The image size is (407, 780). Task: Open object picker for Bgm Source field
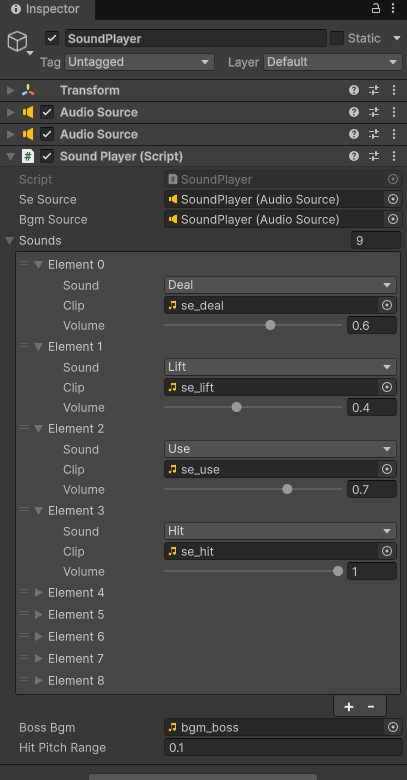pyautogui.click(x=393, y=219)
